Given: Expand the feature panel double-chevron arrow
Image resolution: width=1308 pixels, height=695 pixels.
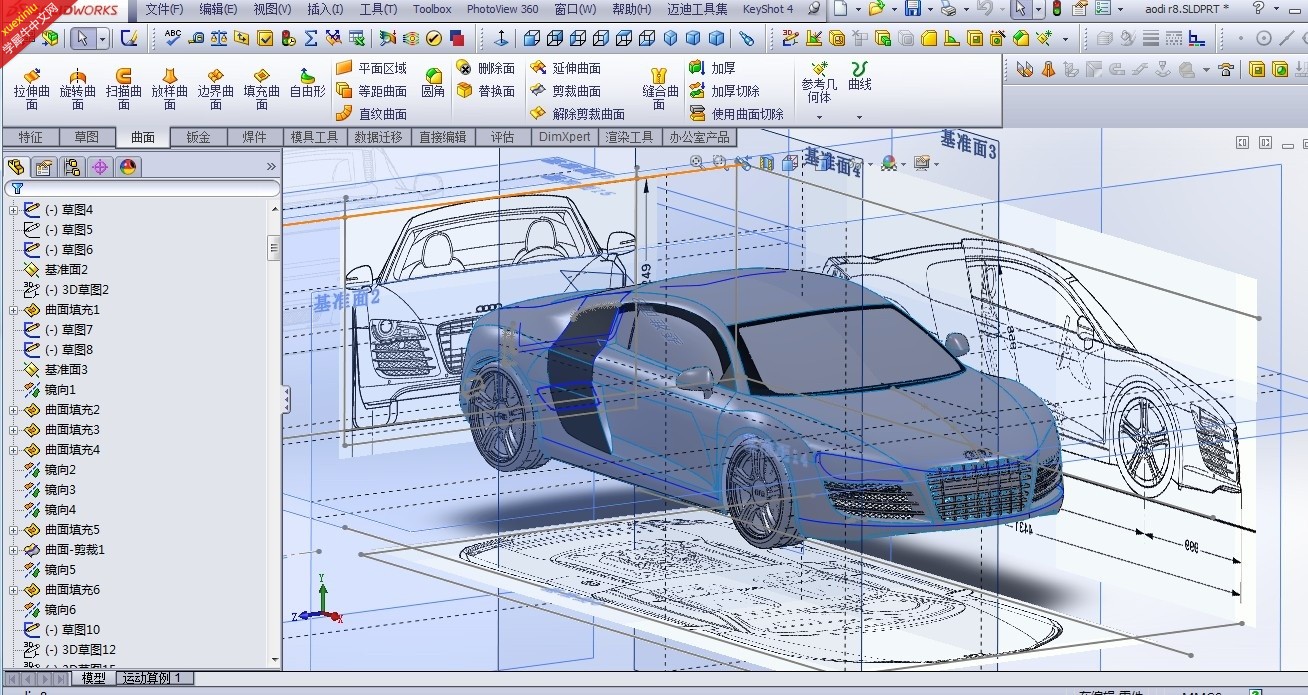Looking at the screenshot, I should point(271,167).
